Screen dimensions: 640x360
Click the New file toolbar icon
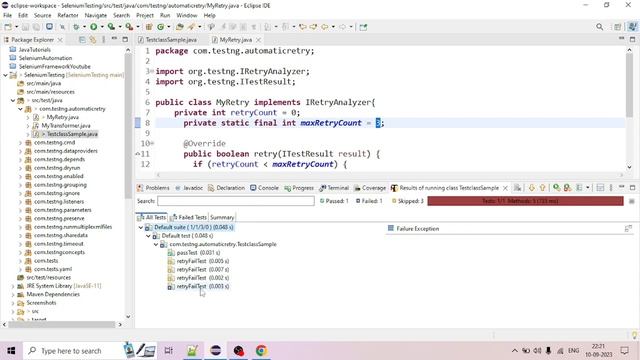coord(8,27)
